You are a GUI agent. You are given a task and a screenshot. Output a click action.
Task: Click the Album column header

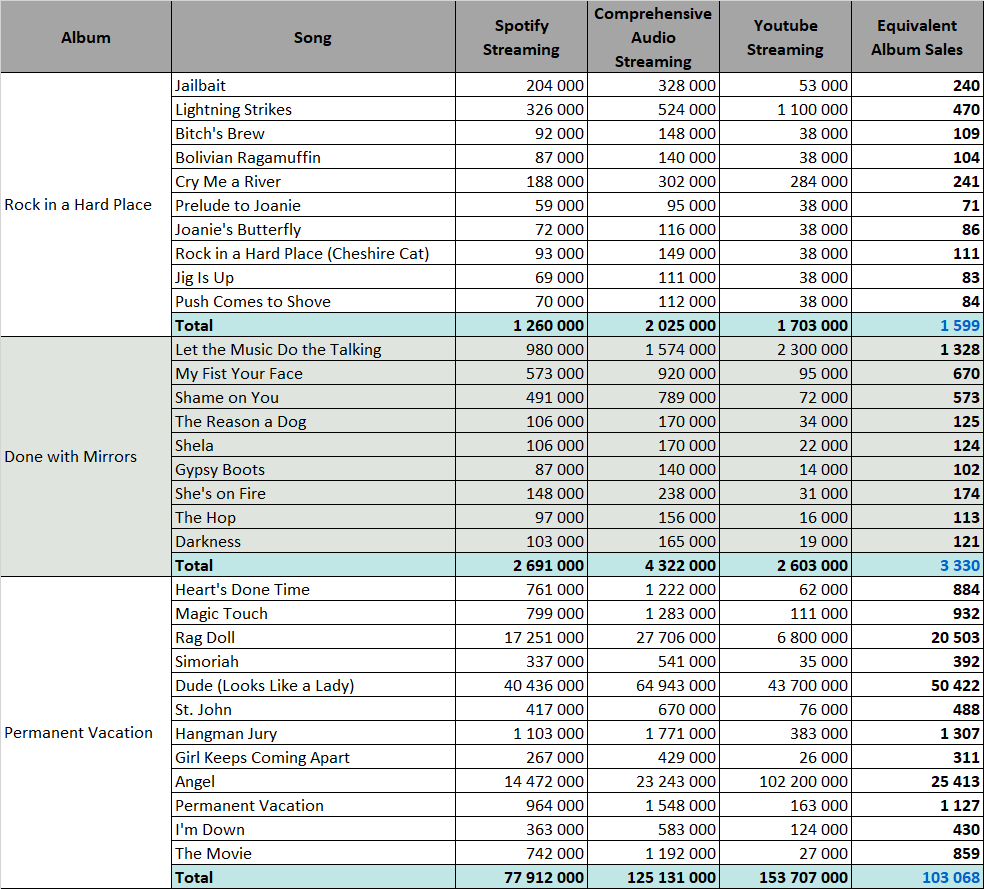[x=86, y=37]
